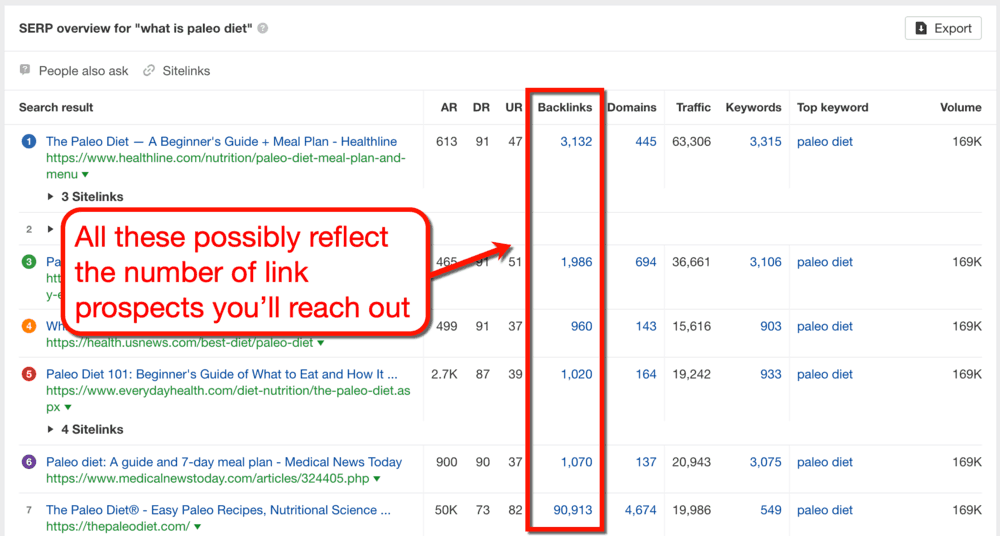The width and height of the screenshot is (1000, 536).
Task: Open referring domains count 137
Action: pyautogui.click(x=645, y=462)
